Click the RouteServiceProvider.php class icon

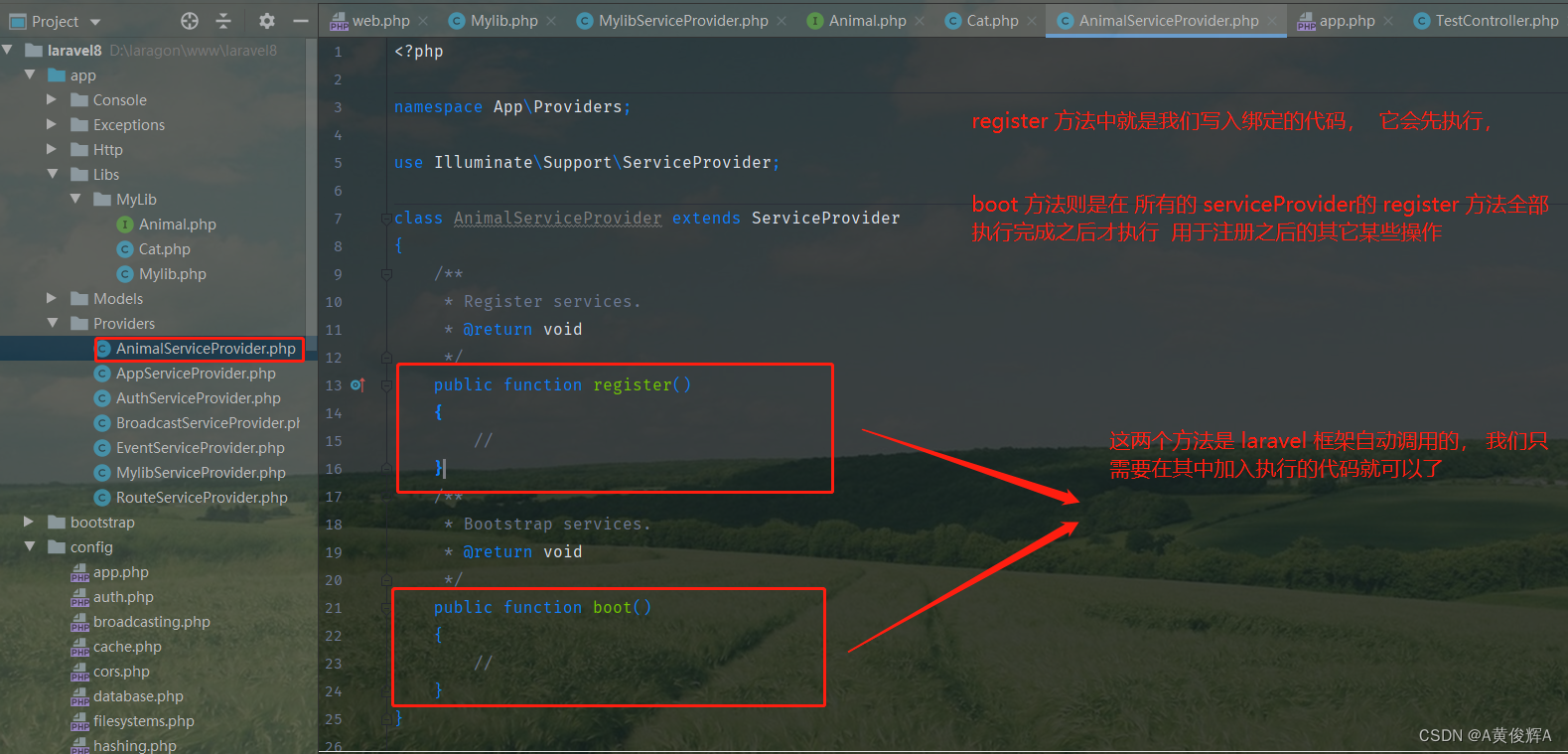pos(102,498)
